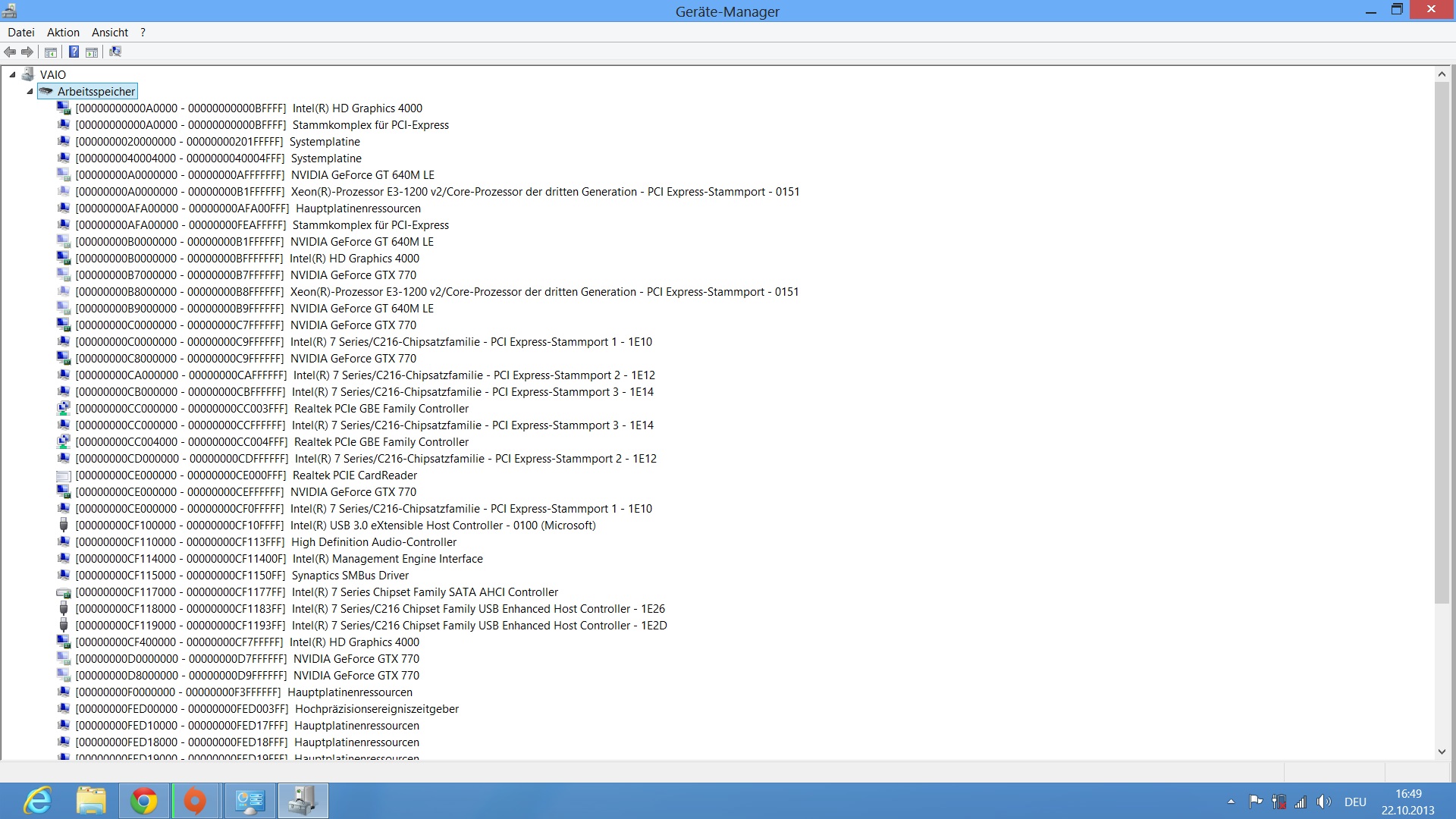Viewport: 1456px width, 819px height.
Task: Click scroll up arrow of list
Action: (x=1442, y=74)
